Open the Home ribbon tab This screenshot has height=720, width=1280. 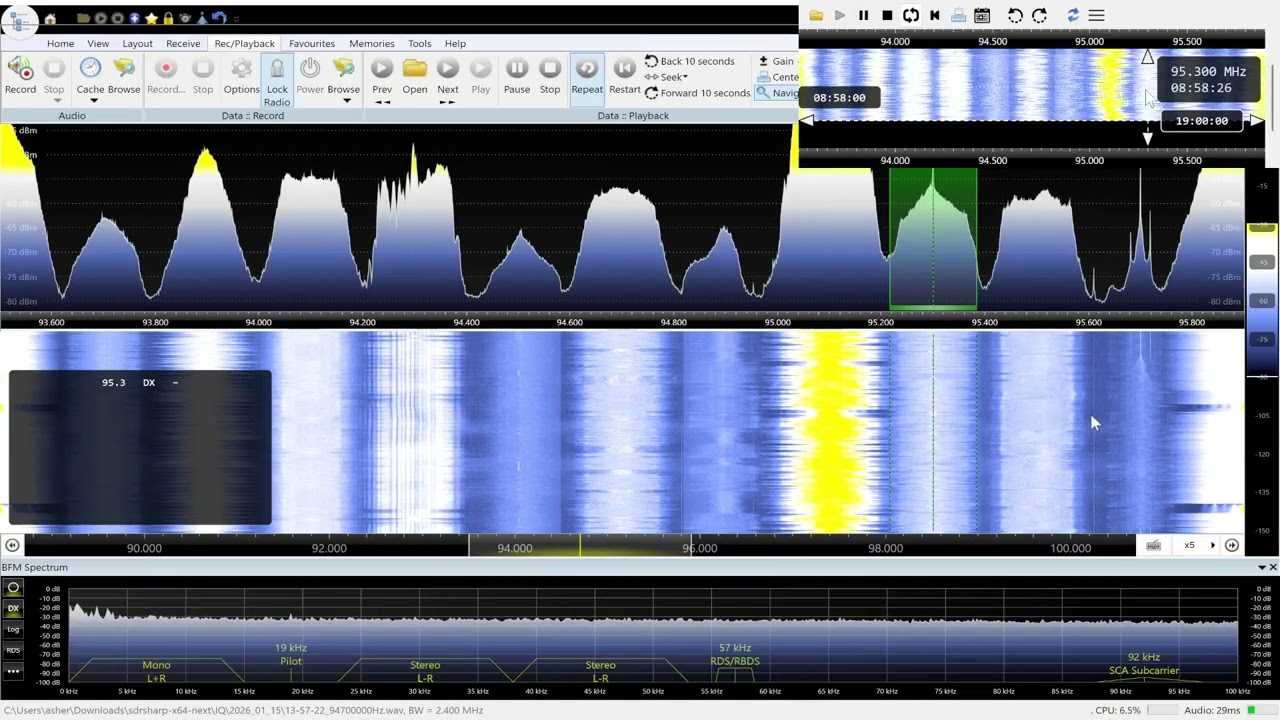60,44
